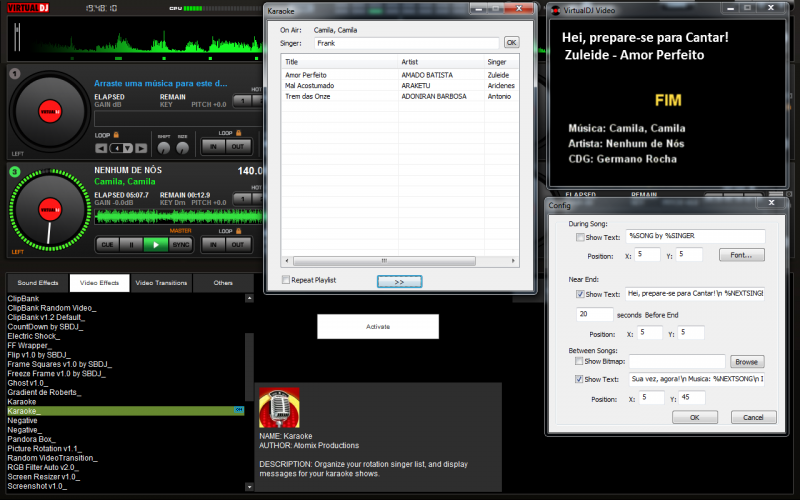Open the Others tab
Viewport: 800px width, 500px height.
coord(223,283)
